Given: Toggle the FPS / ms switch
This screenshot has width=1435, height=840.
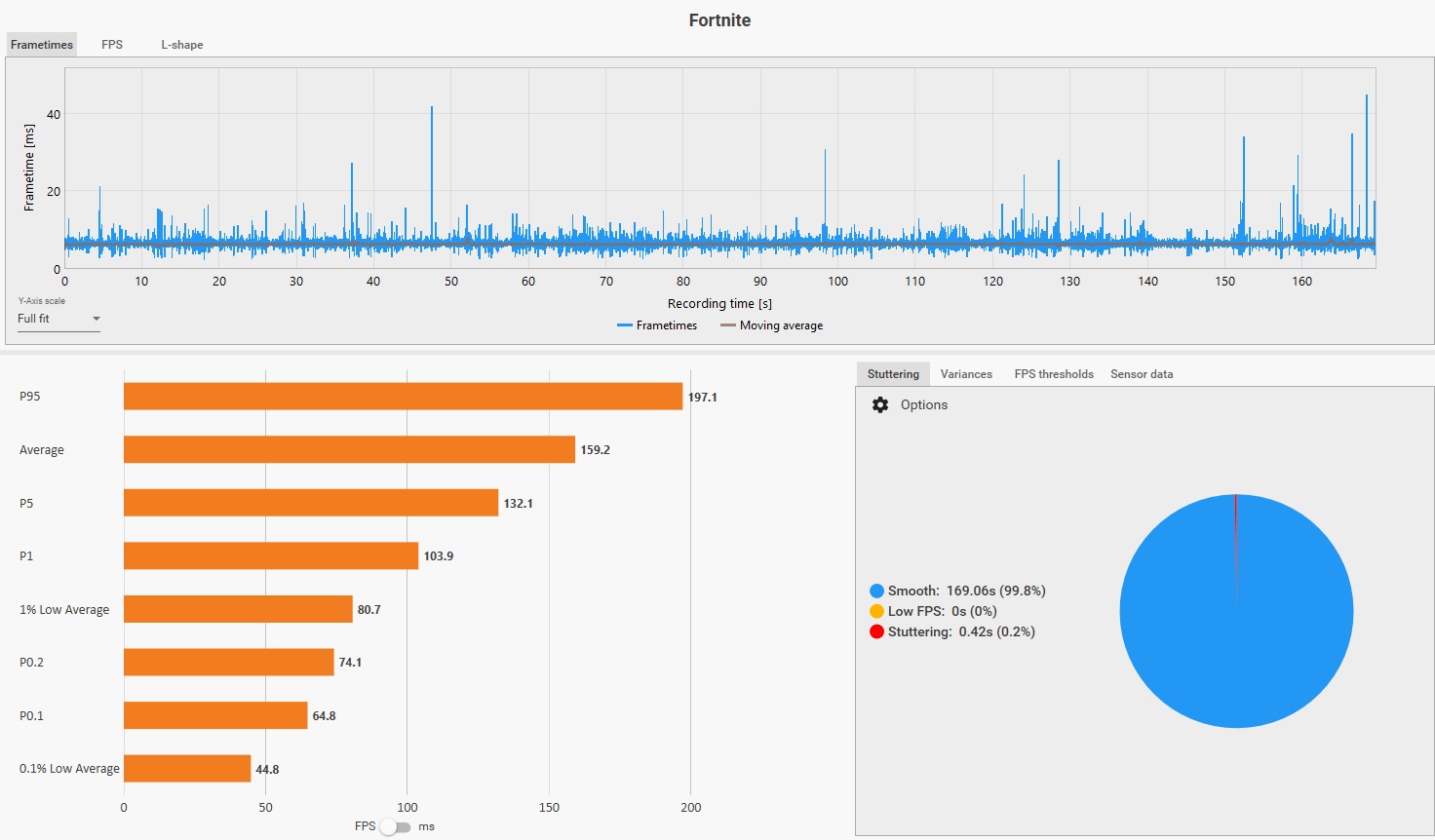Looking at the screenshot, I should (x=396, y=826).
